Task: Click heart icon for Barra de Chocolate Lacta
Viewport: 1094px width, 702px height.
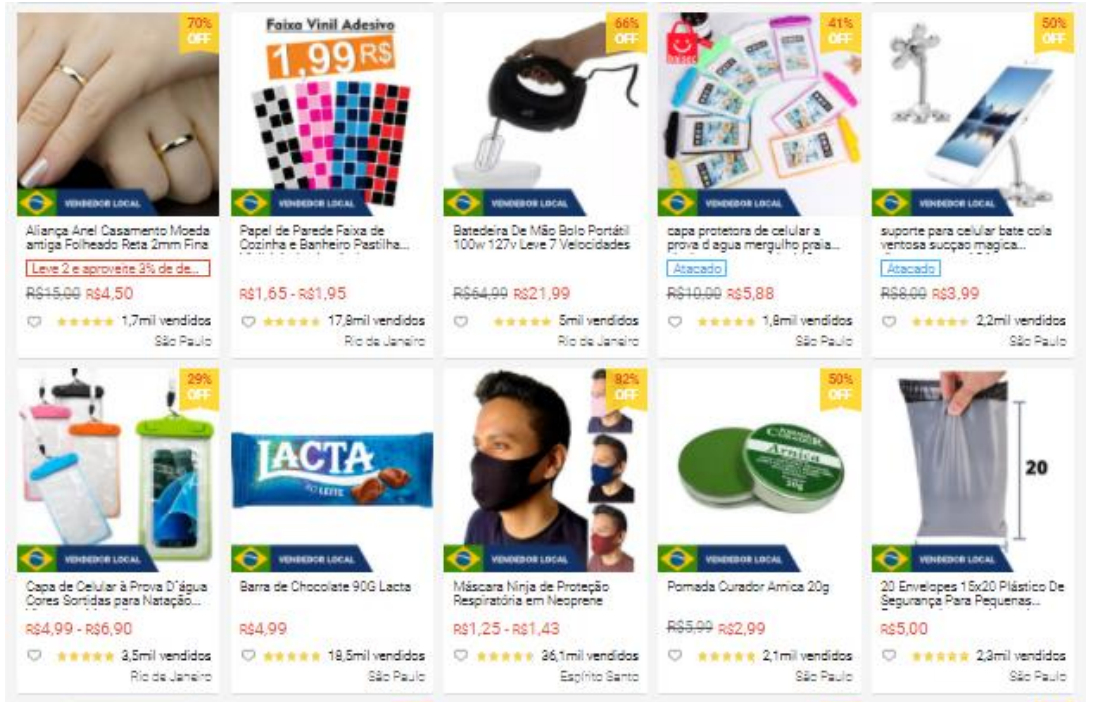Action: pyautogui.click(x=248, y=656)
